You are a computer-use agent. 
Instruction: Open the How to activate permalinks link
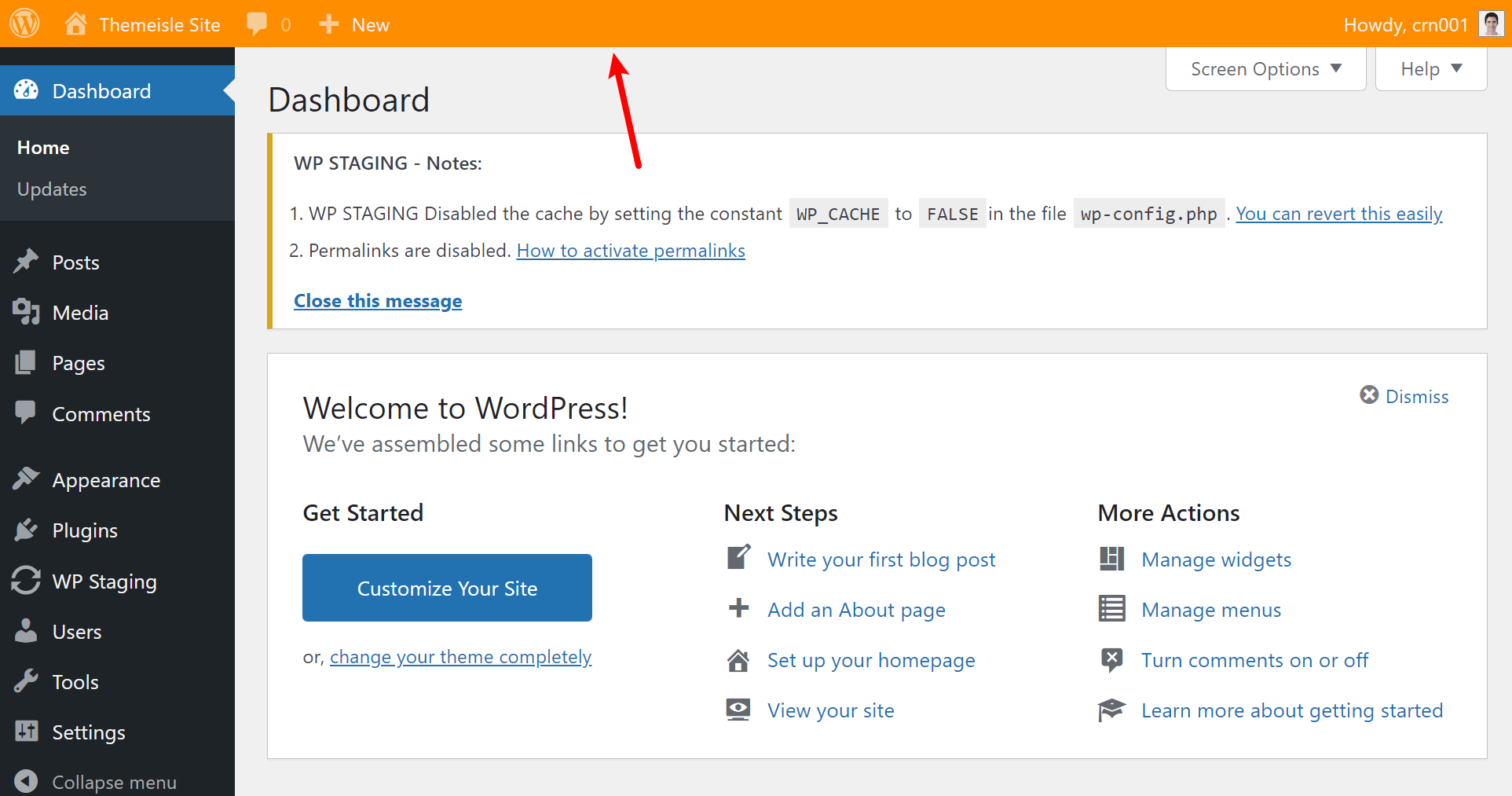[x=631, y=250]
